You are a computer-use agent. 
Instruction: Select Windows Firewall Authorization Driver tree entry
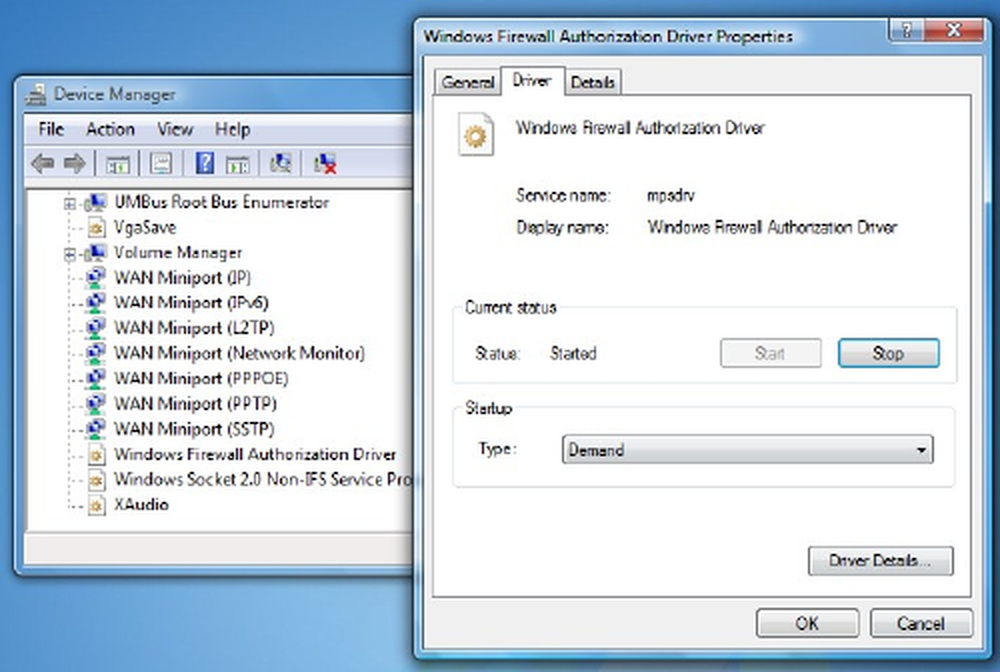tap(254, 455)
